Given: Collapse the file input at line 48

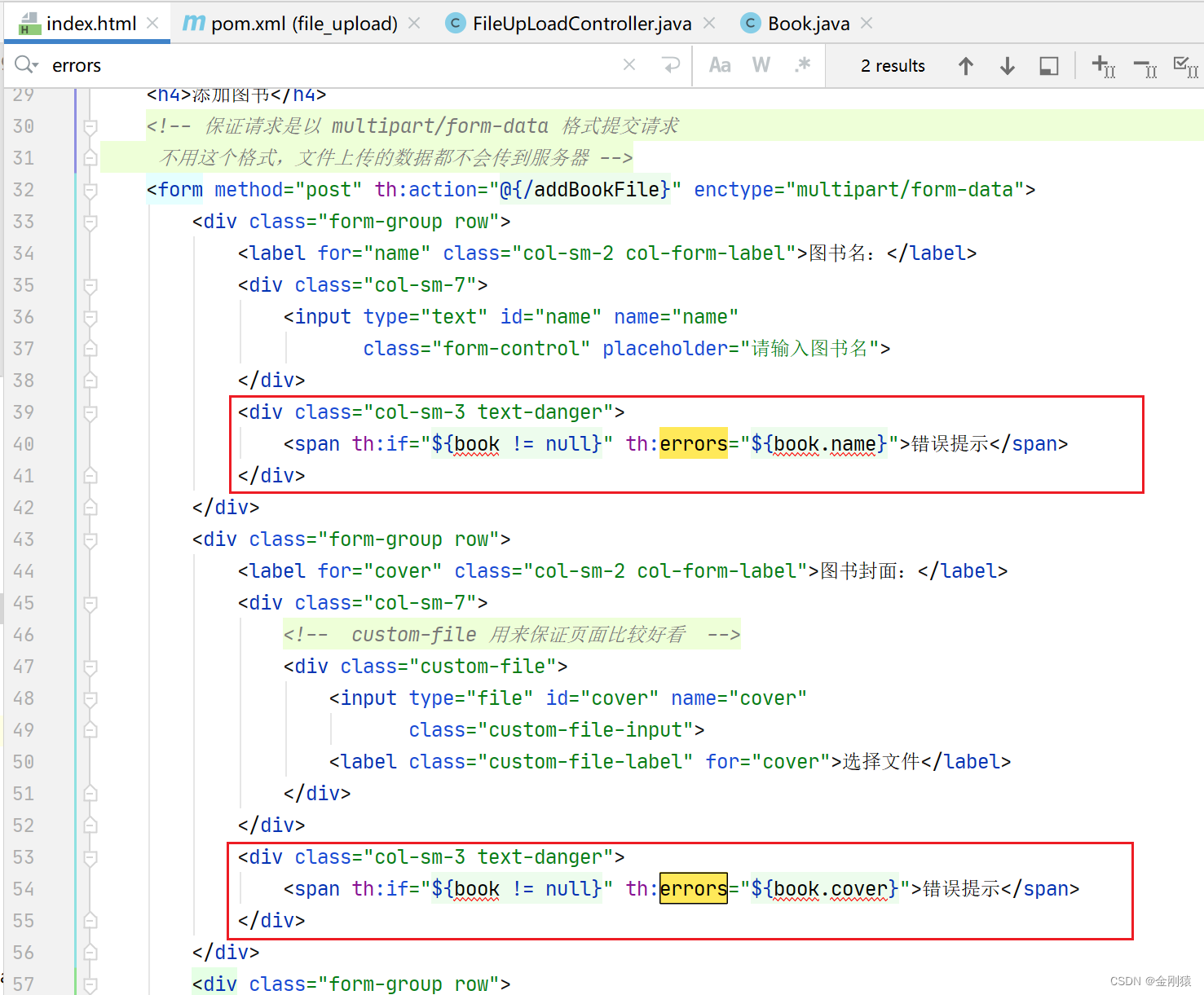Looking at the screenshot, I should [90, 698].
